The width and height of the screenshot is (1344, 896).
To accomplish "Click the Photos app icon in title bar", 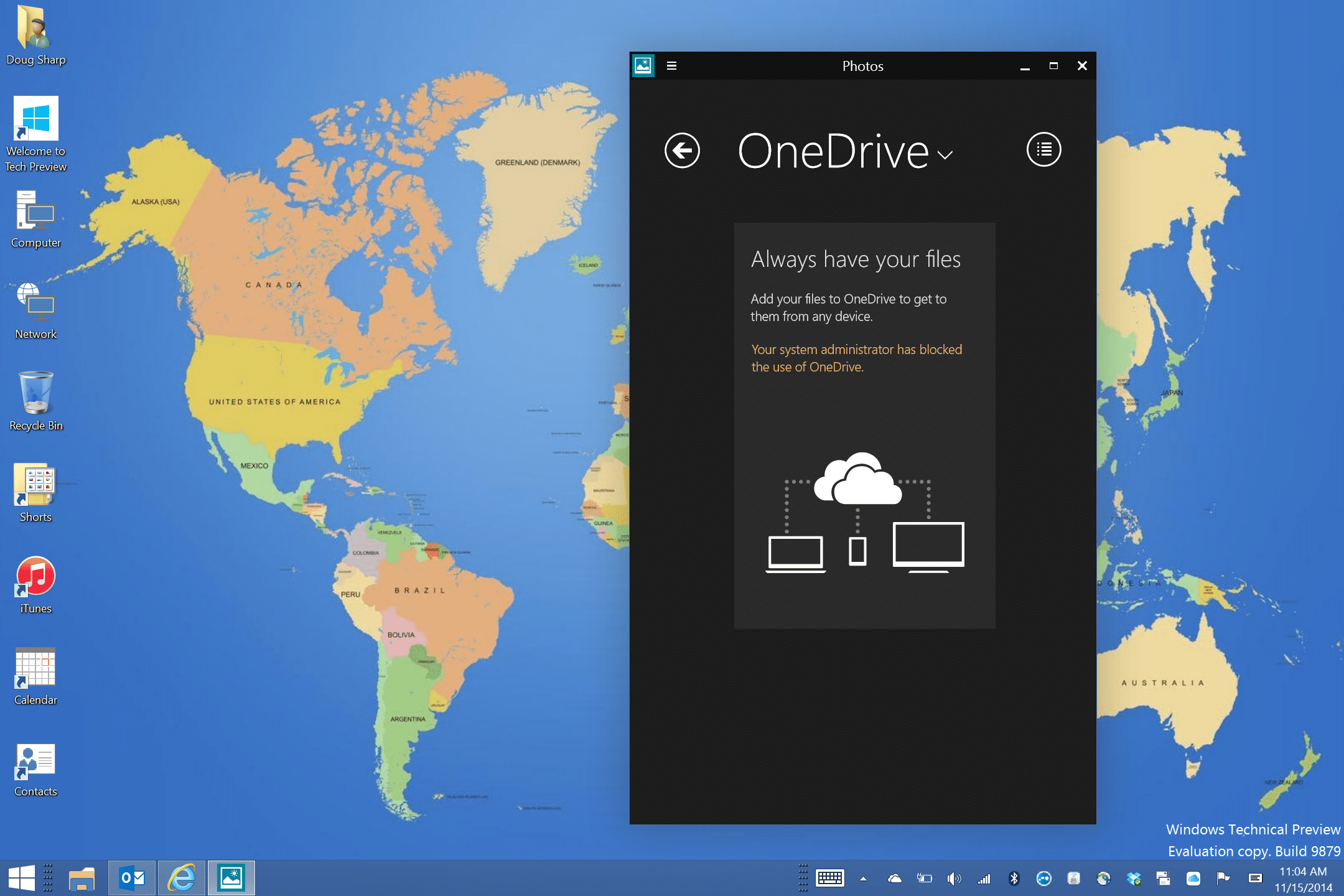I will click(643, 65).
